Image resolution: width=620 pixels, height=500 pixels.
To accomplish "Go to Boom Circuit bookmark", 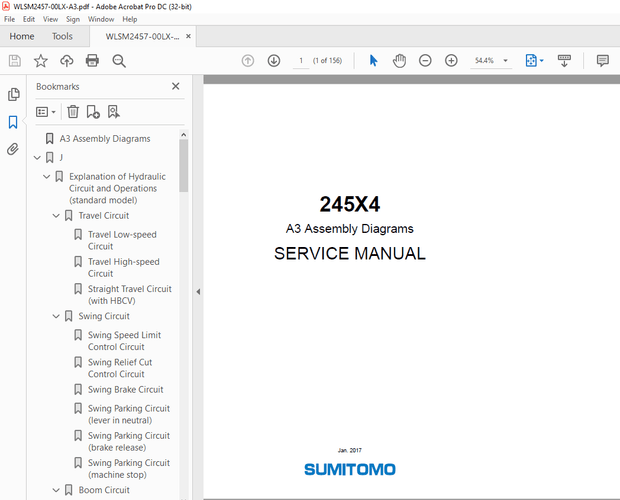I will [x=104, y=490].
